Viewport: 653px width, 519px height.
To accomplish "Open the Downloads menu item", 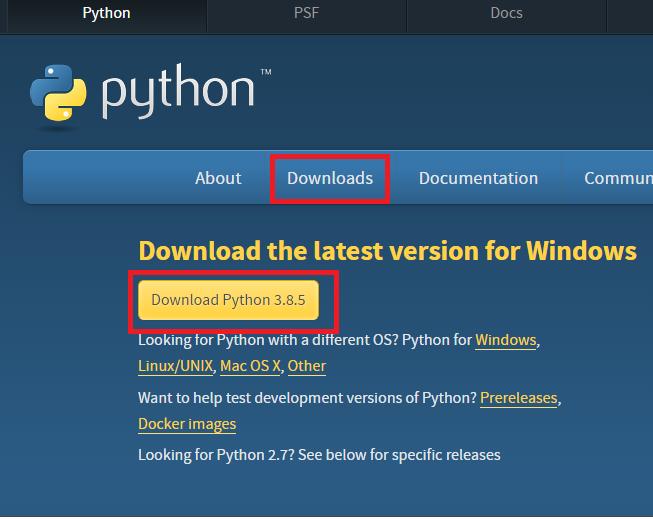I will 330,178.
